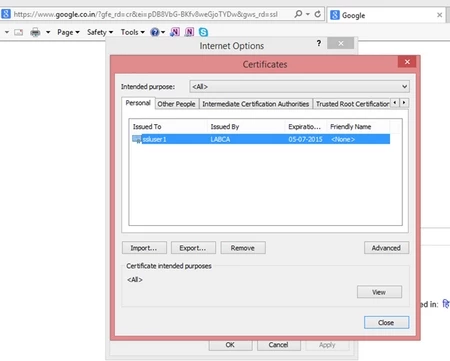
Task: Sort by the Friendly Name column header
Action: click(x=358, y=127)
